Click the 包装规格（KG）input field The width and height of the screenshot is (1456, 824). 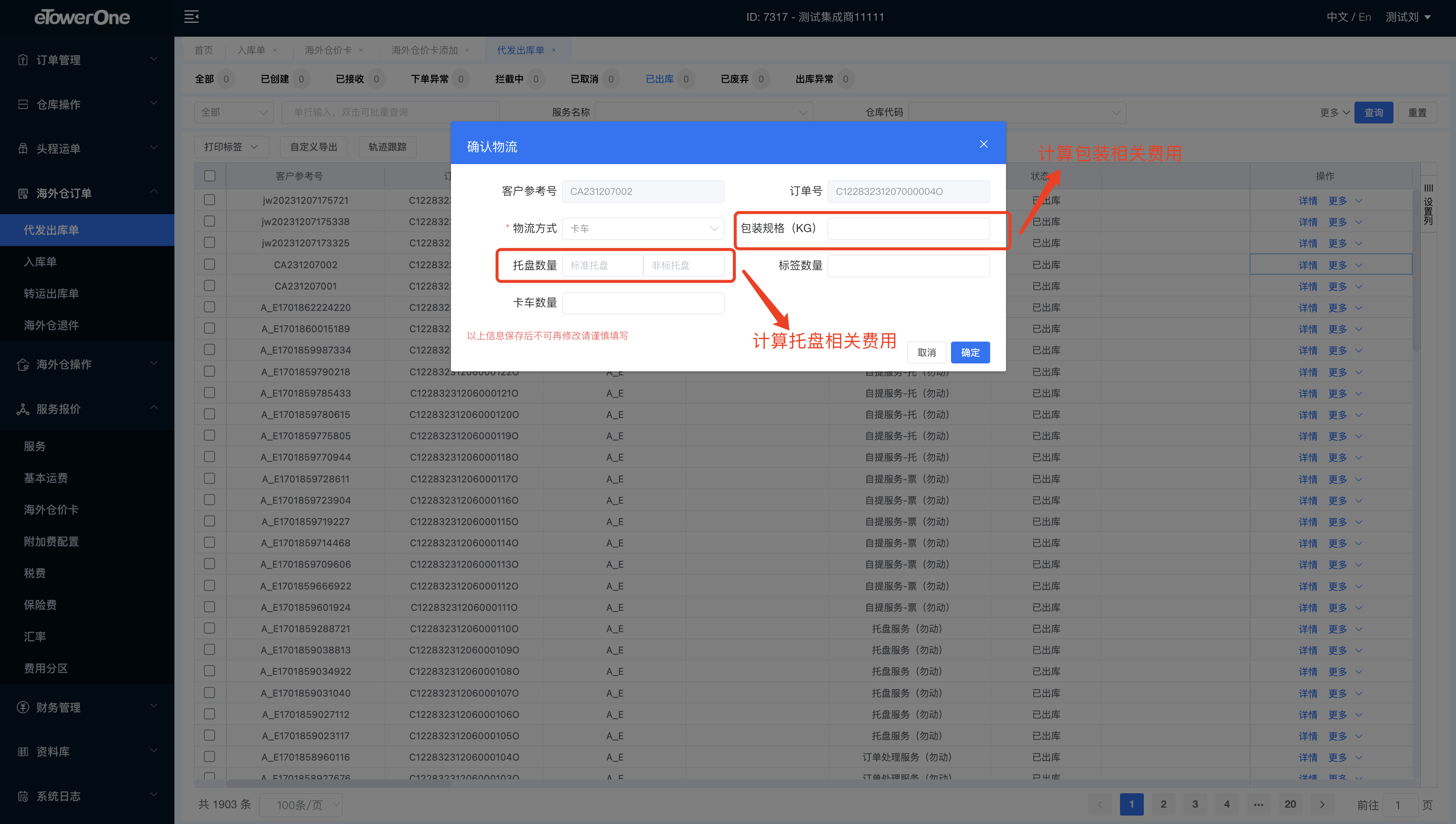[x=908, y=229]
